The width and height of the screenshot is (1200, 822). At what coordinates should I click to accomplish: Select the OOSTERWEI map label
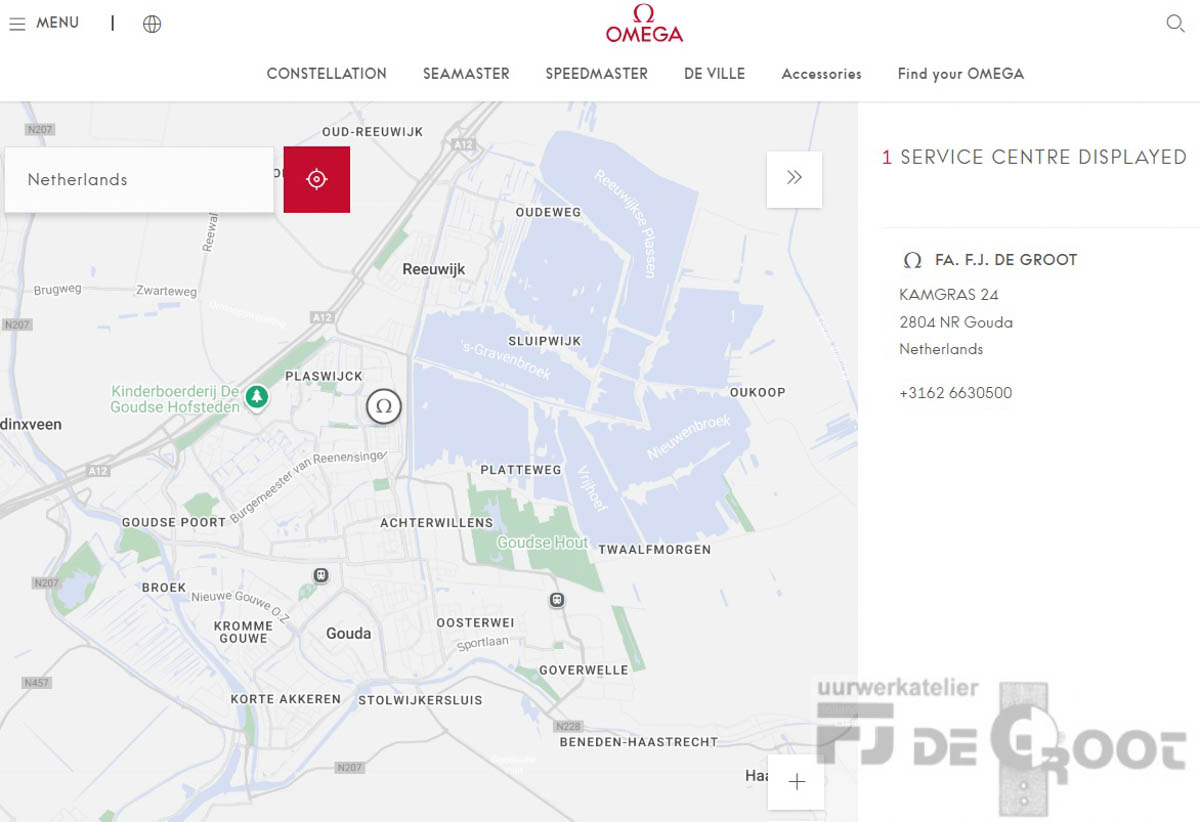click(x=475, y=622)
